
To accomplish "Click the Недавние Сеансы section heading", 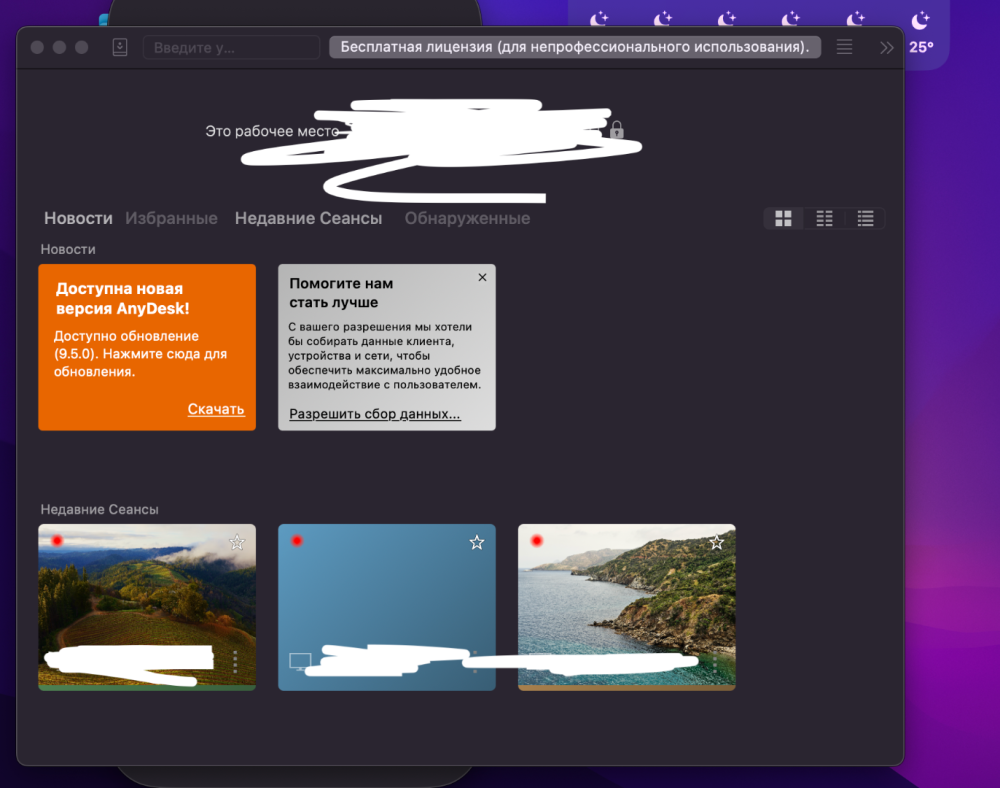I will tap(99, 509).
